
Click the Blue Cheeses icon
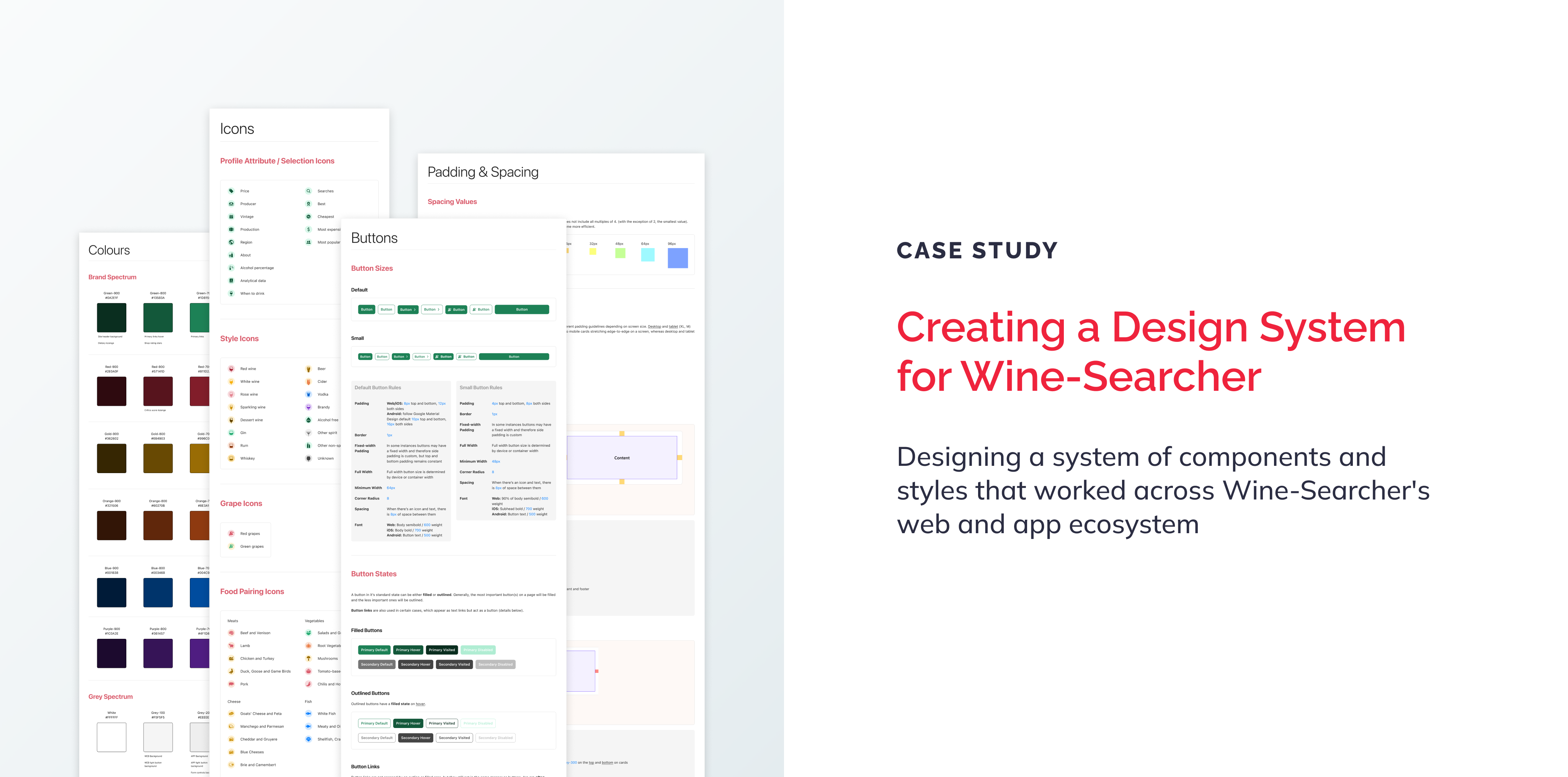(x=231, y=752)
